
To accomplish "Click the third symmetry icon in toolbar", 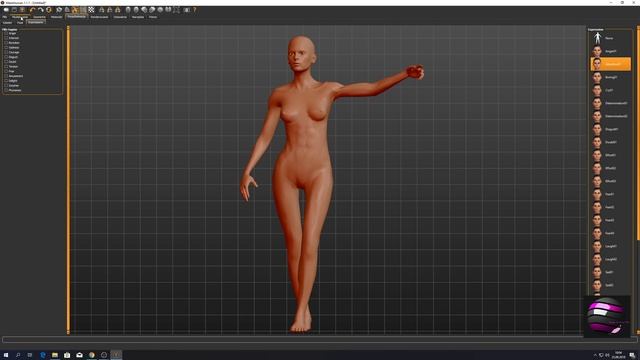I will point(118,10).
